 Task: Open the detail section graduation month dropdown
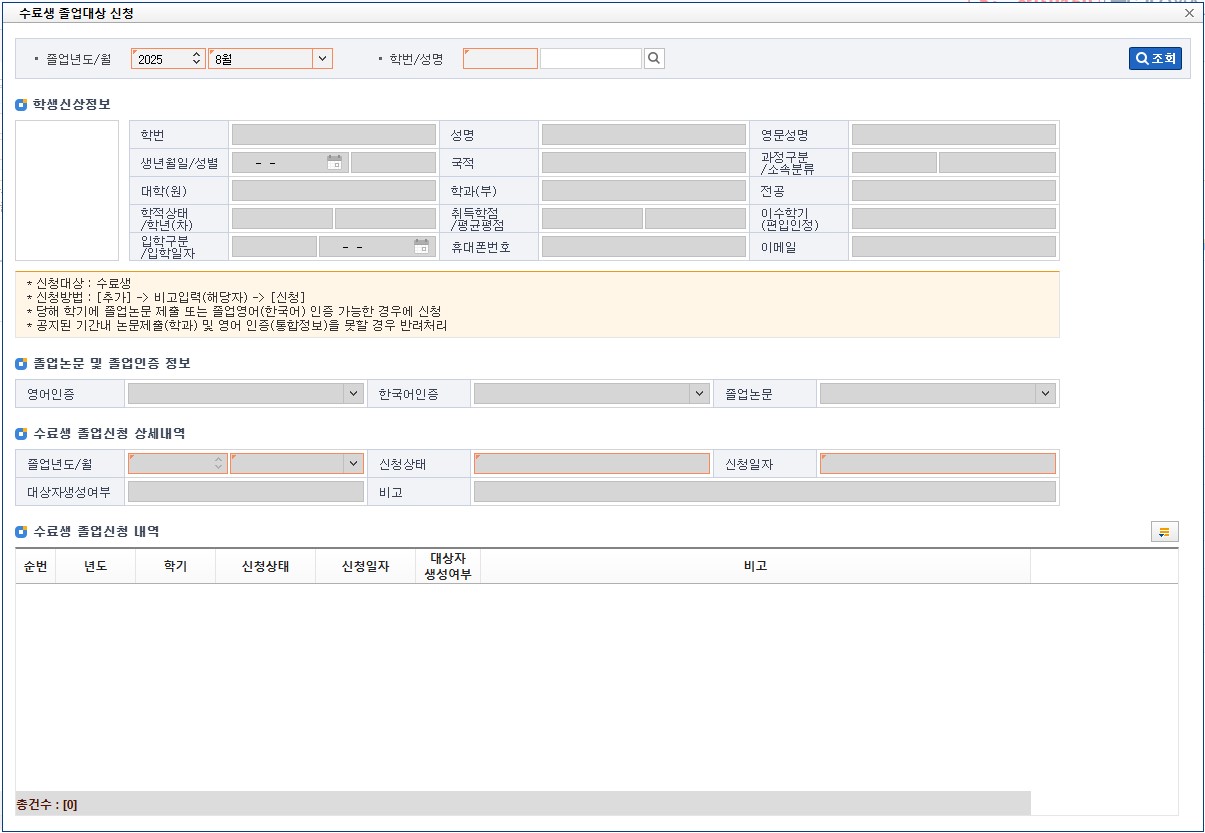click(x=352, y=464)
